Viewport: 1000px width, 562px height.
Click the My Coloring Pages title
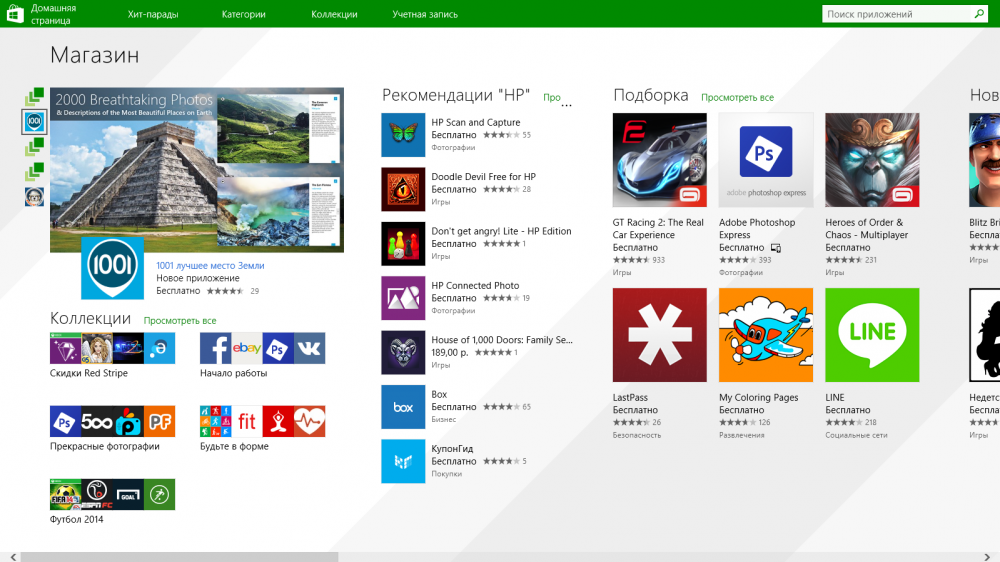(759, 397)
